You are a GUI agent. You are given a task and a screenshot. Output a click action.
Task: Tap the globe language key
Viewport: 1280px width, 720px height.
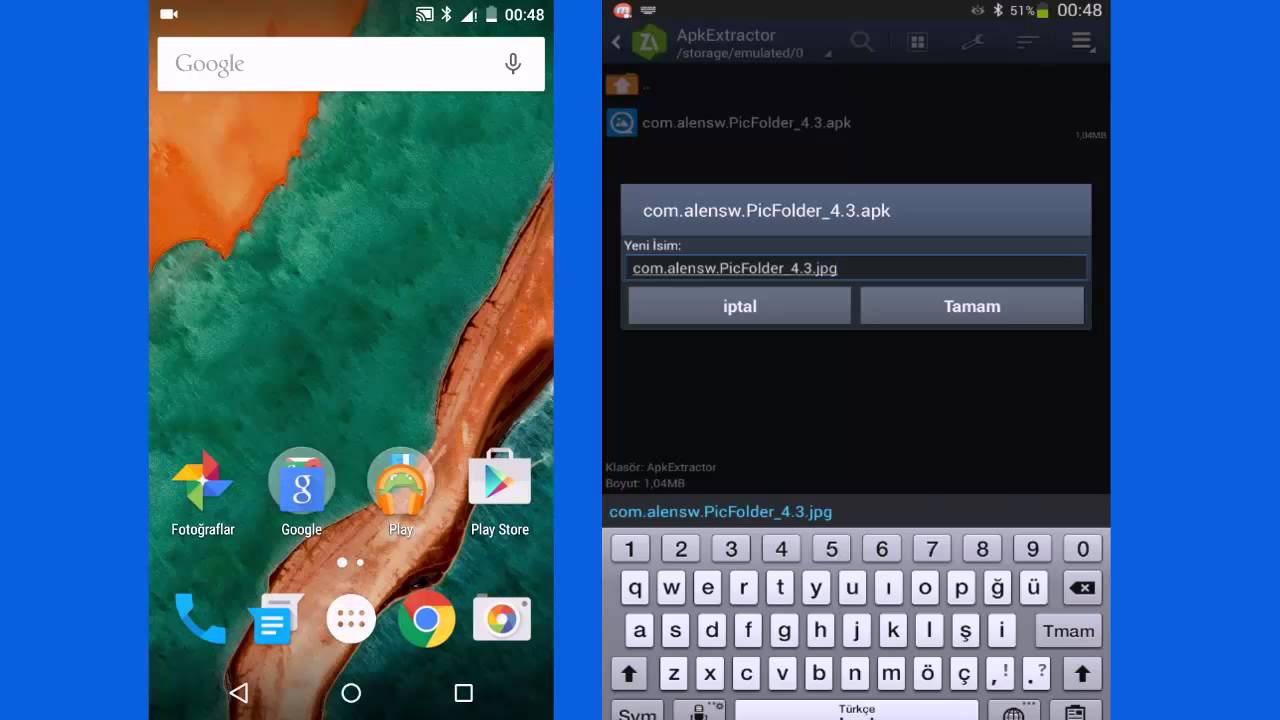(x=1014, y=711)
